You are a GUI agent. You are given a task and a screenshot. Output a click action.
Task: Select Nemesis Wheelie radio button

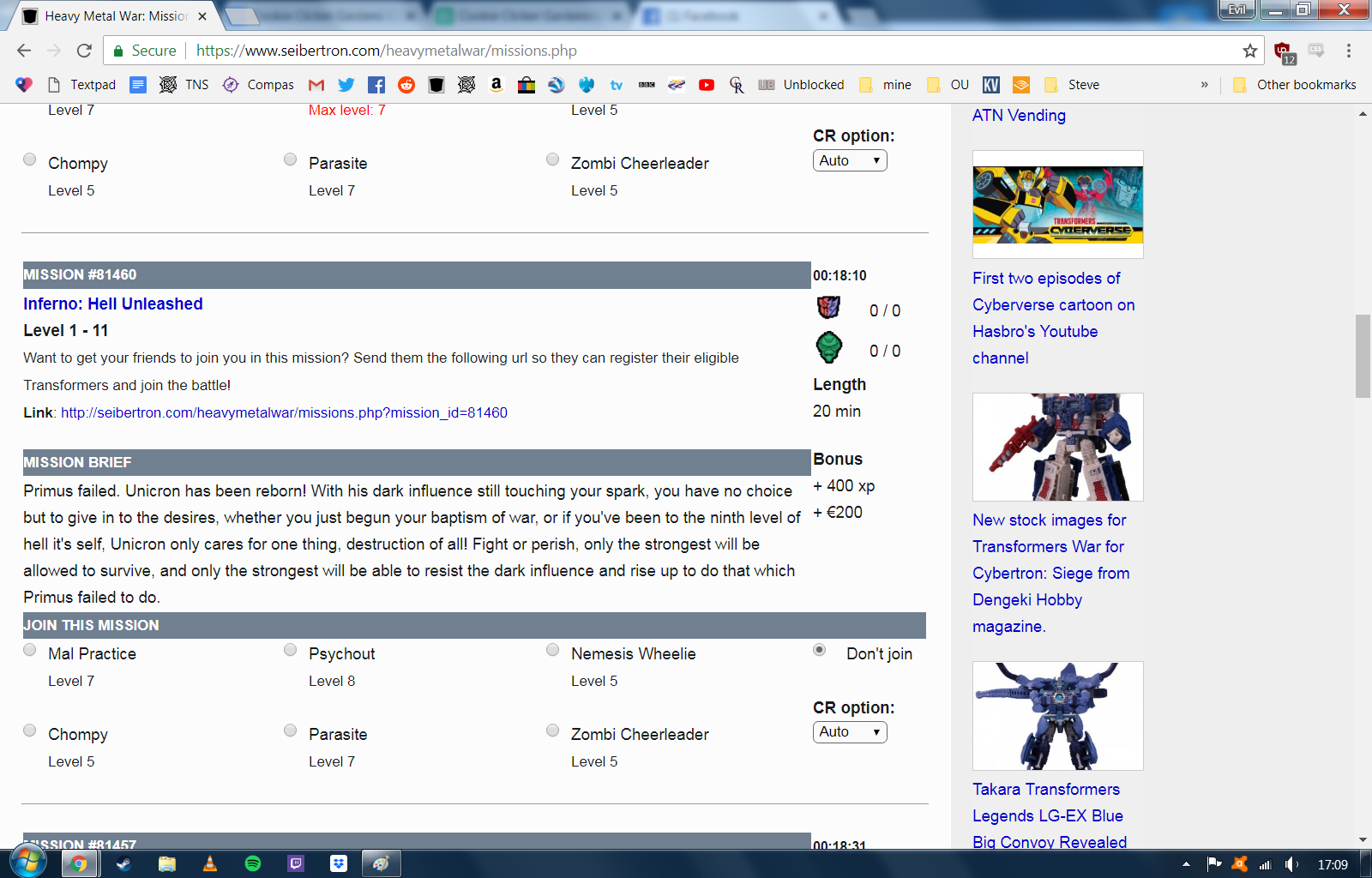pos(553,651)
